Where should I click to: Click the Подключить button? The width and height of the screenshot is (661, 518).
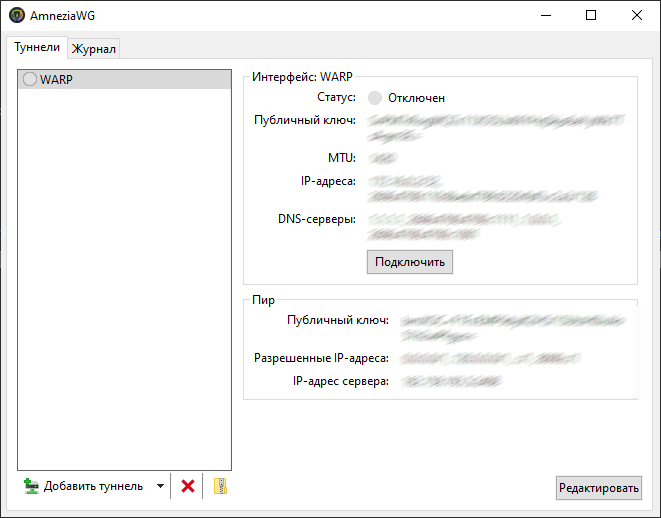[x=410, y=262]
